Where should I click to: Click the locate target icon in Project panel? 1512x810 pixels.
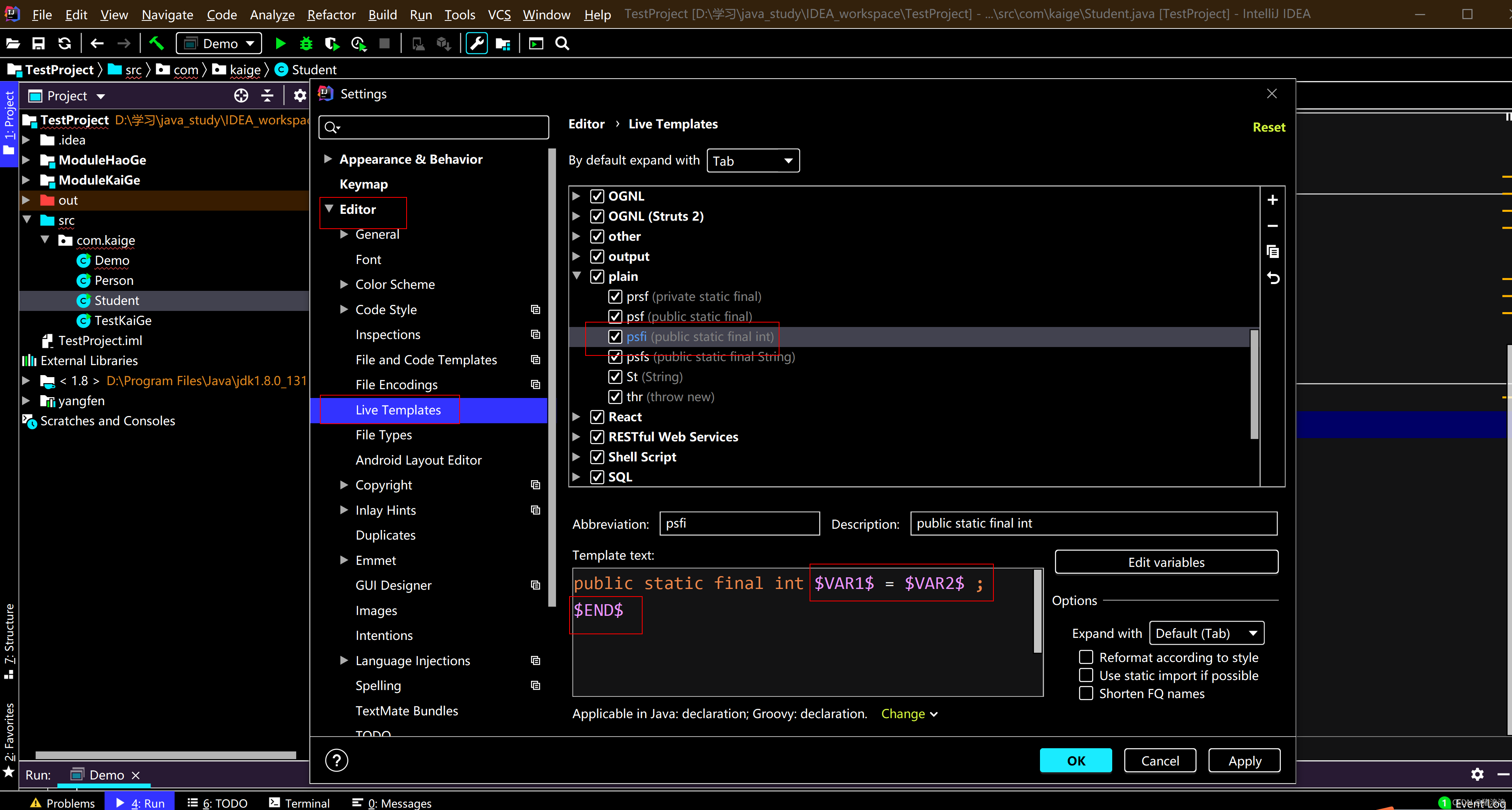click(241, 95)
